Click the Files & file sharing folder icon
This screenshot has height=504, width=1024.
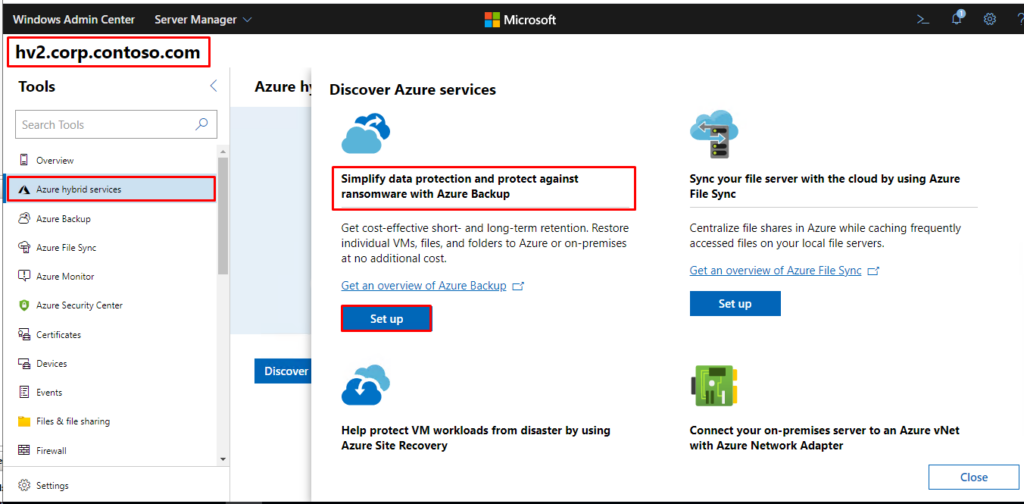pyautogui.click(x=24, y=421)
